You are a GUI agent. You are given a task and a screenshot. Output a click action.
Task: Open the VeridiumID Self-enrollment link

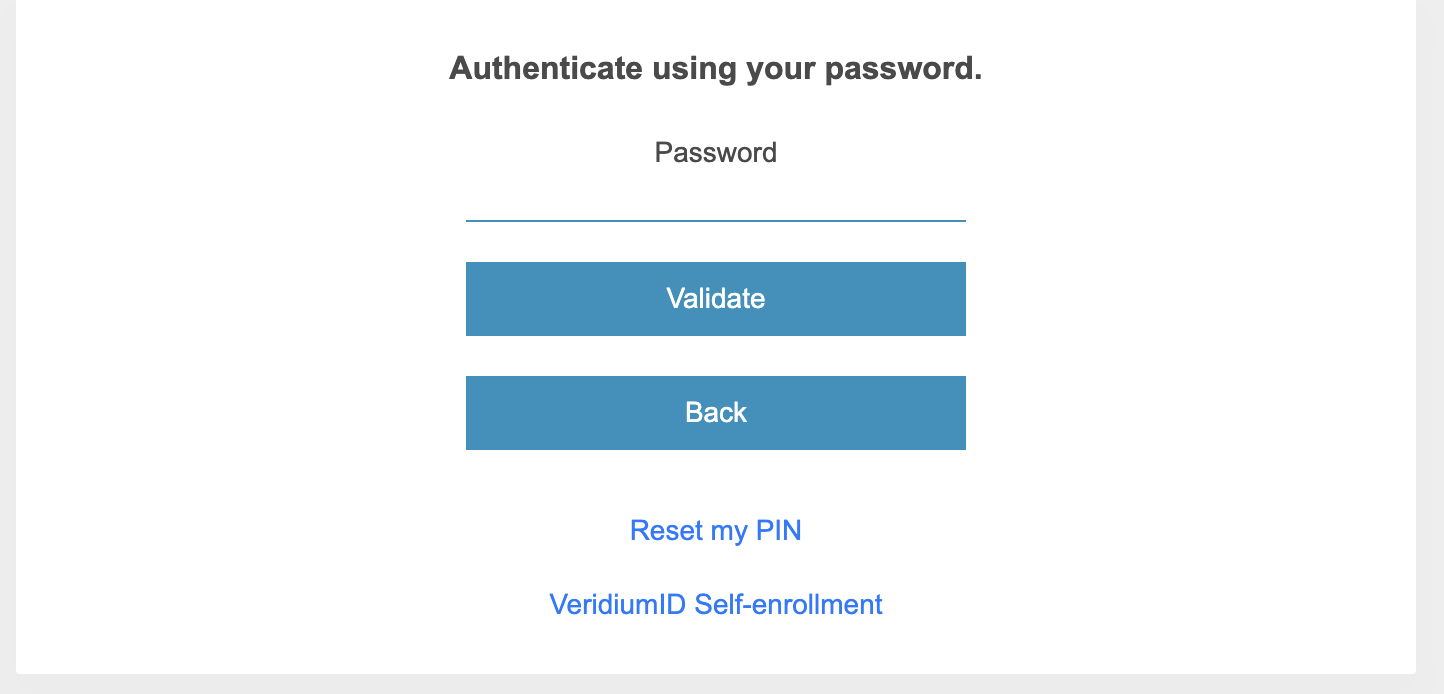click(x=715, y=605)
